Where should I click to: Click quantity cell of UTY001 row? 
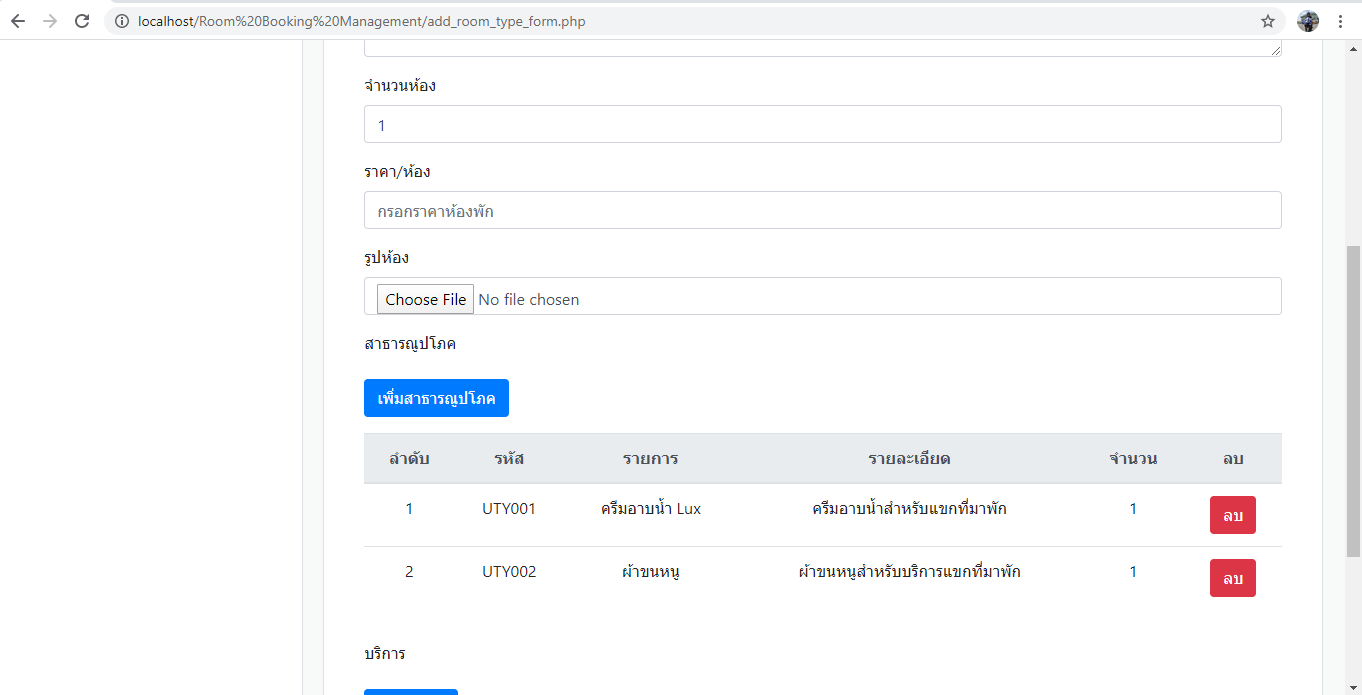click(x=1133, y=509)
